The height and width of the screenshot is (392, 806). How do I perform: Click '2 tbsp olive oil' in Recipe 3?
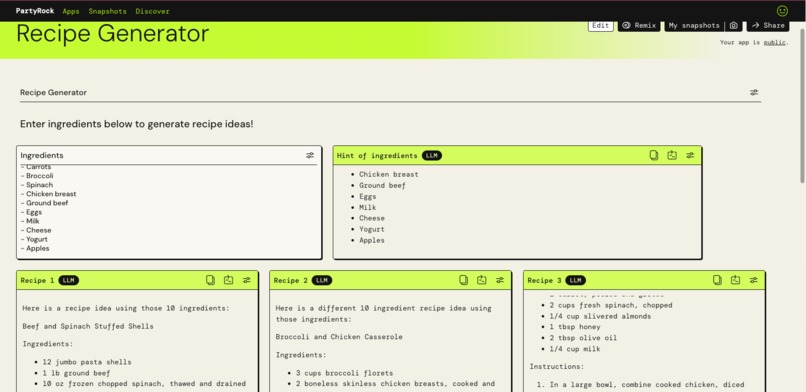[583, 338]
